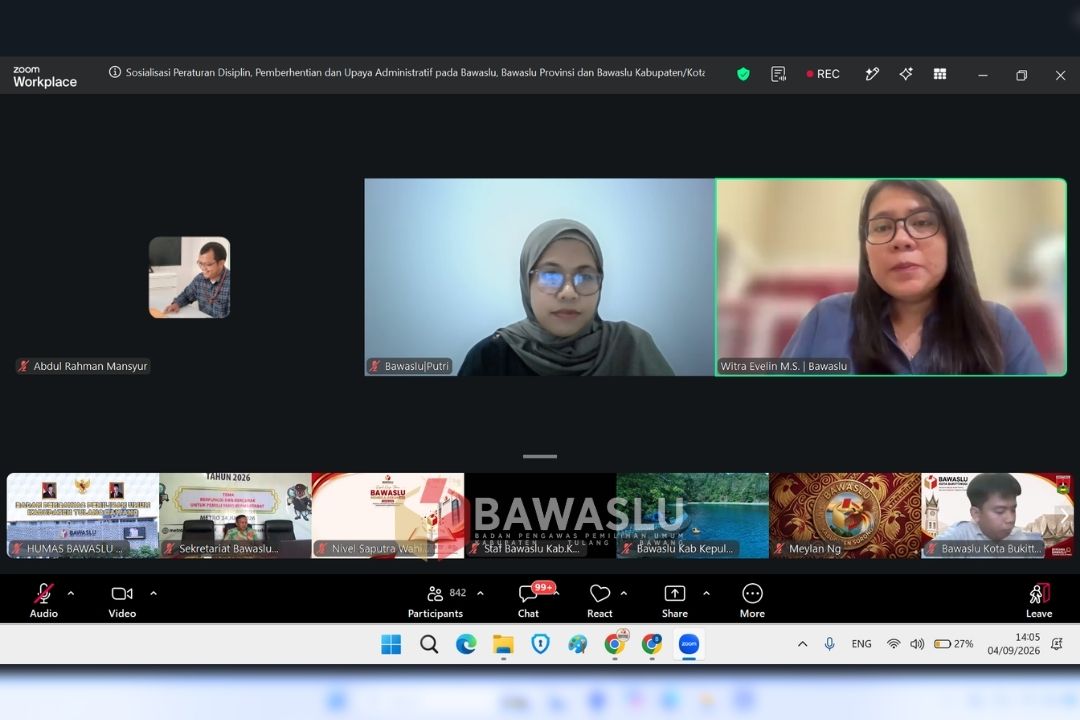
Task: Select Abdul Rahman Mansyur's profile picture
Action: [x=189, y=278]
